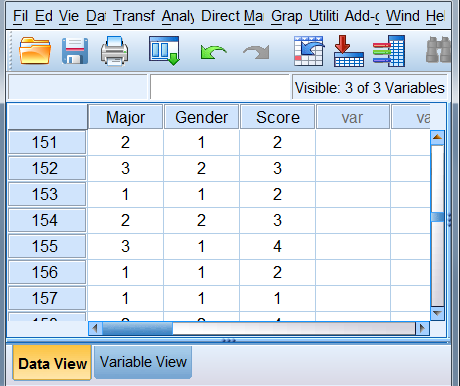
Task: Click the cell value editor field
Action: [x=220, y=87]
